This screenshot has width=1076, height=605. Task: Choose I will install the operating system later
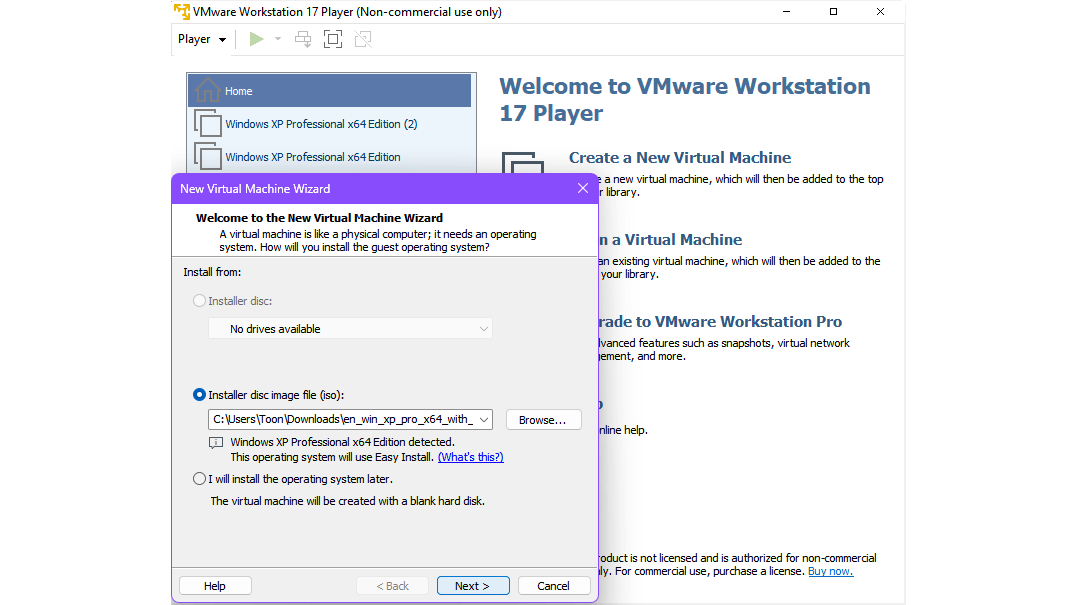point(199,479)
